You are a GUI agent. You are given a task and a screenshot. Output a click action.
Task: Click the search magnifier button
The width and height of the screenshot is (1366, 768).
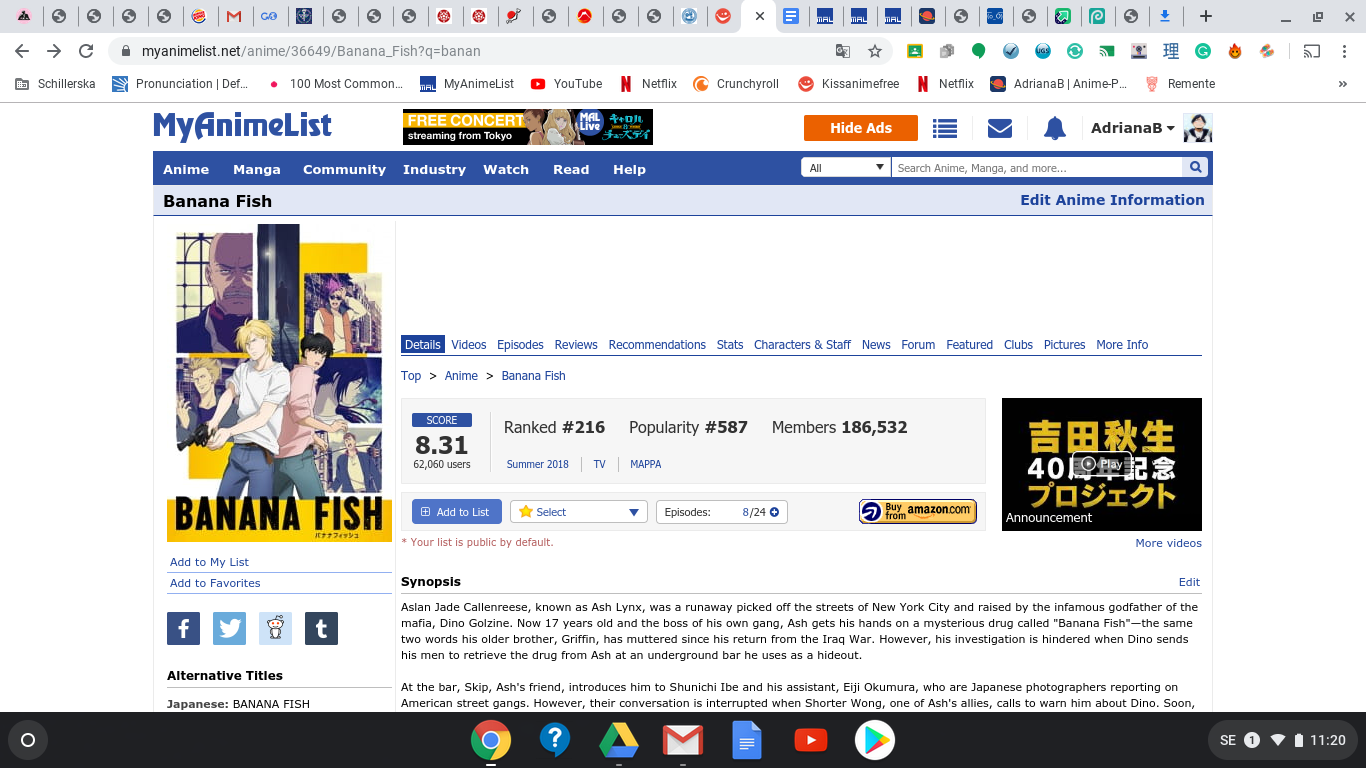click(x=1195, y=168)
